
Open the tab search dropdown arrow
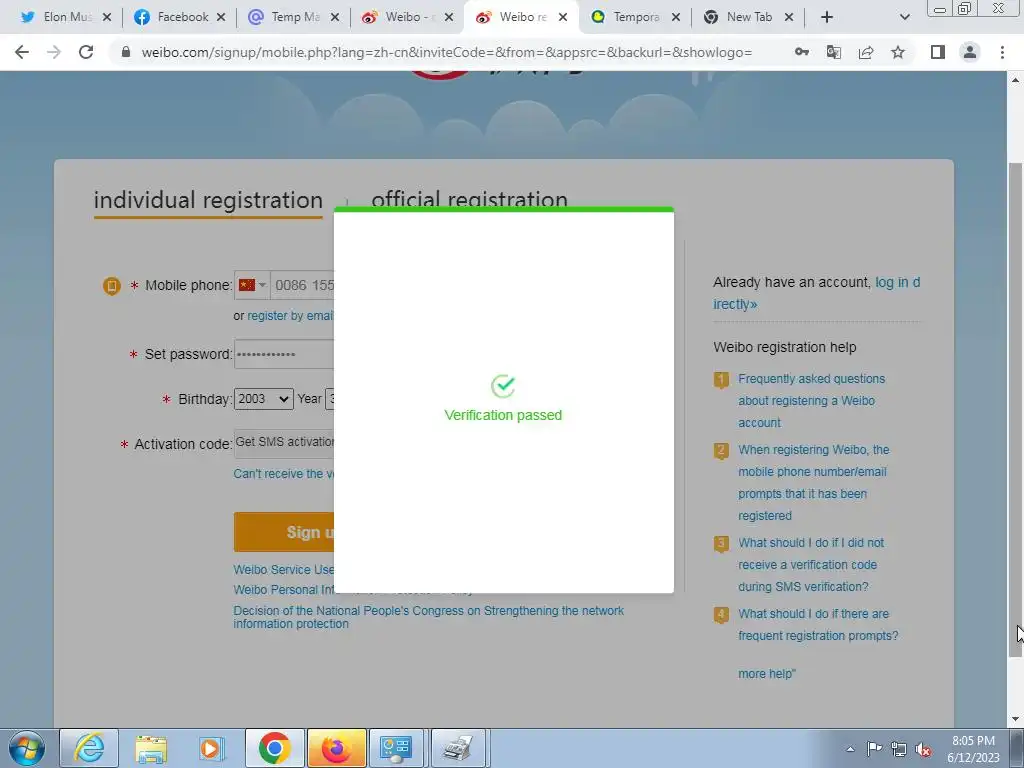(904, 17)
